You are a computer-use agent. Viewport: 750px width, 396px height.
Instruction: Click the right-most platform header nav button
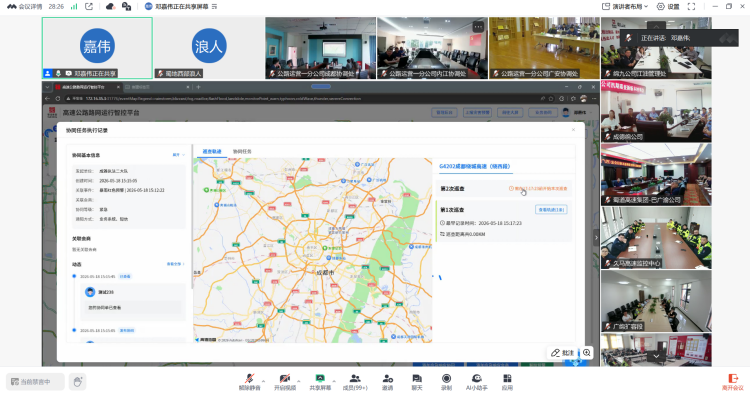pyautogui.click(x=543, y=112)
